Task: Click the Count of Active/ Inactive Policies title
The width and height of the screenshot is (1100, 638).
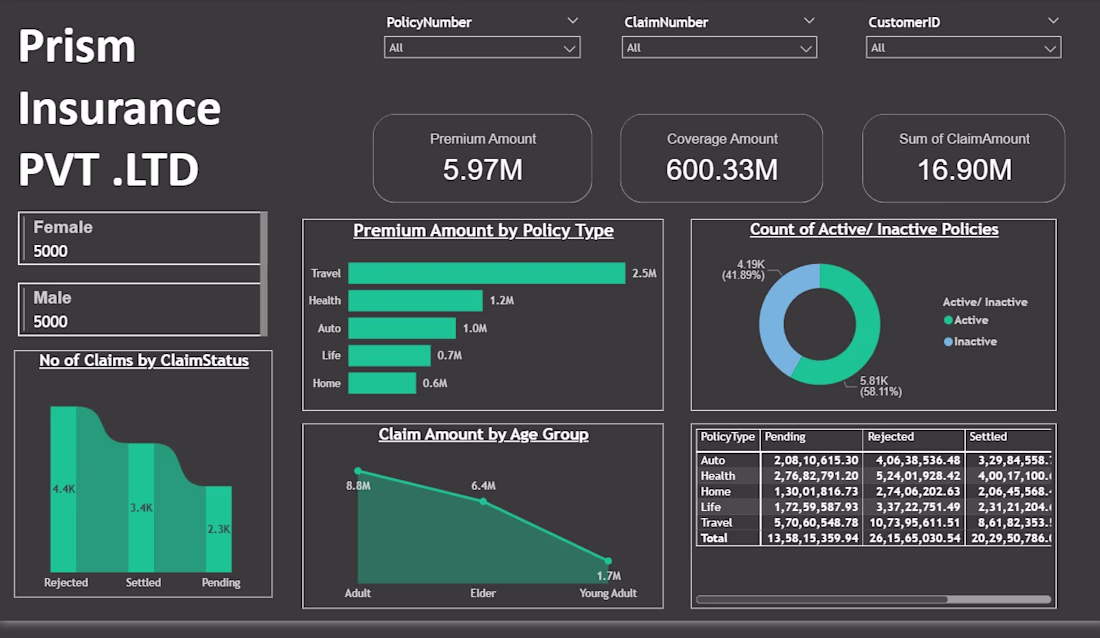Action: [x=874, y=229]
